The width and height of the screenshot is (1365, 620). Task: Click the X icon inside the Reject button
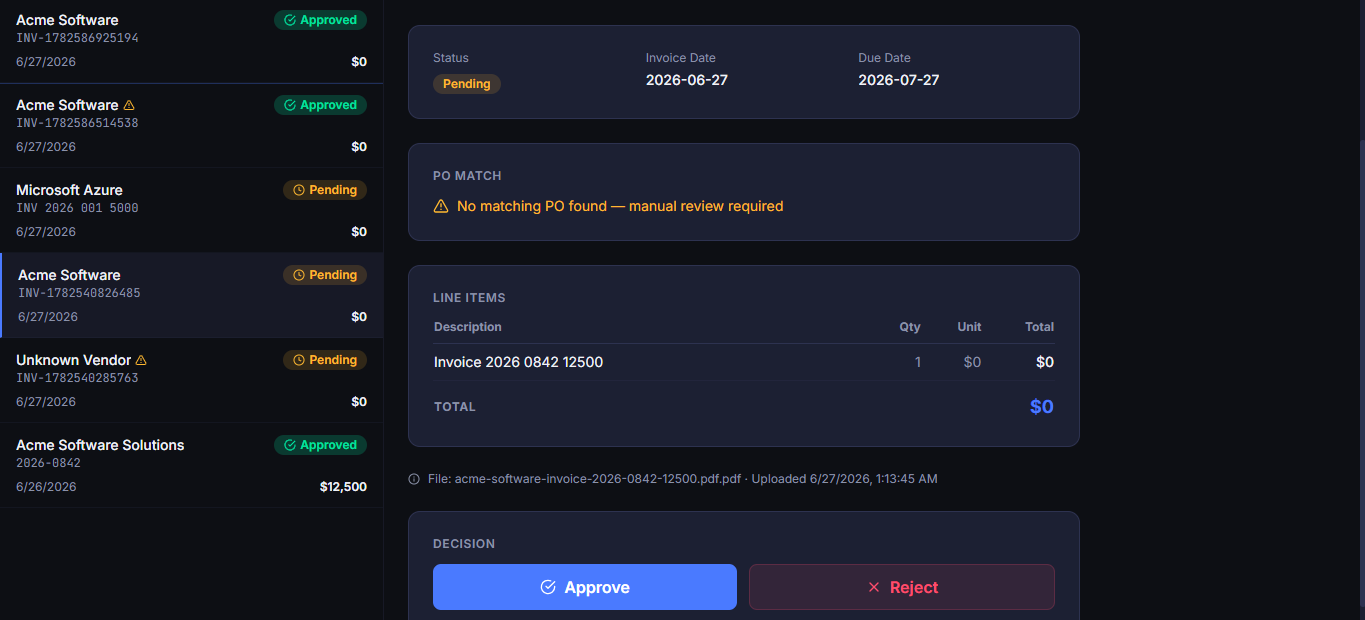(874, 587)
